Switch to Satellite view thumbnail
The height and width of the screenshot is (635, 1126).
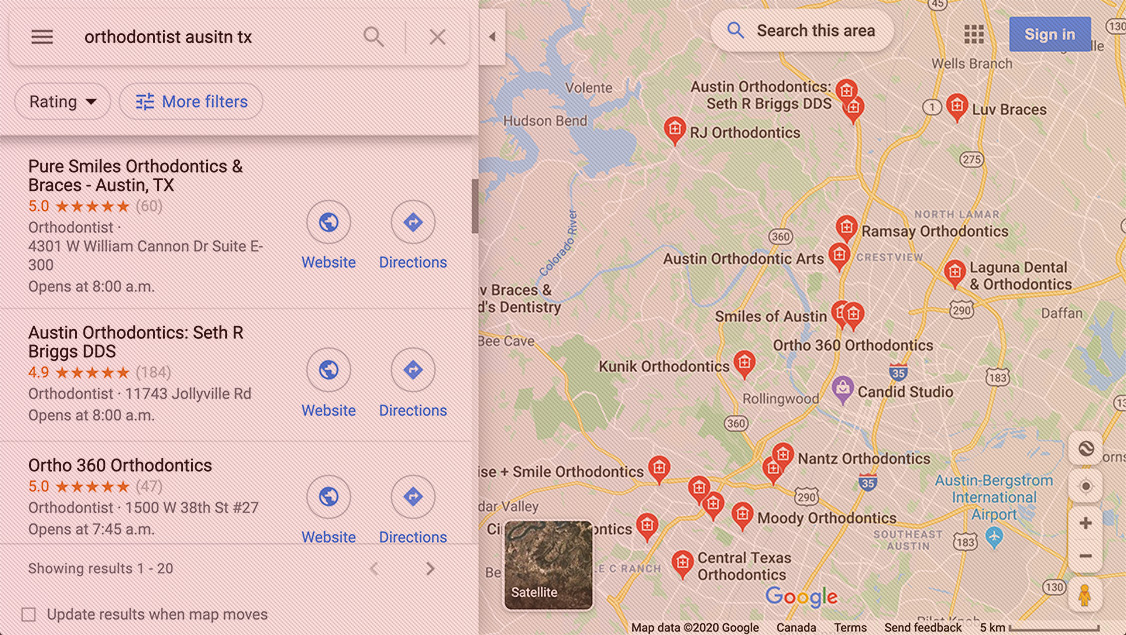[x=549, y=565]
